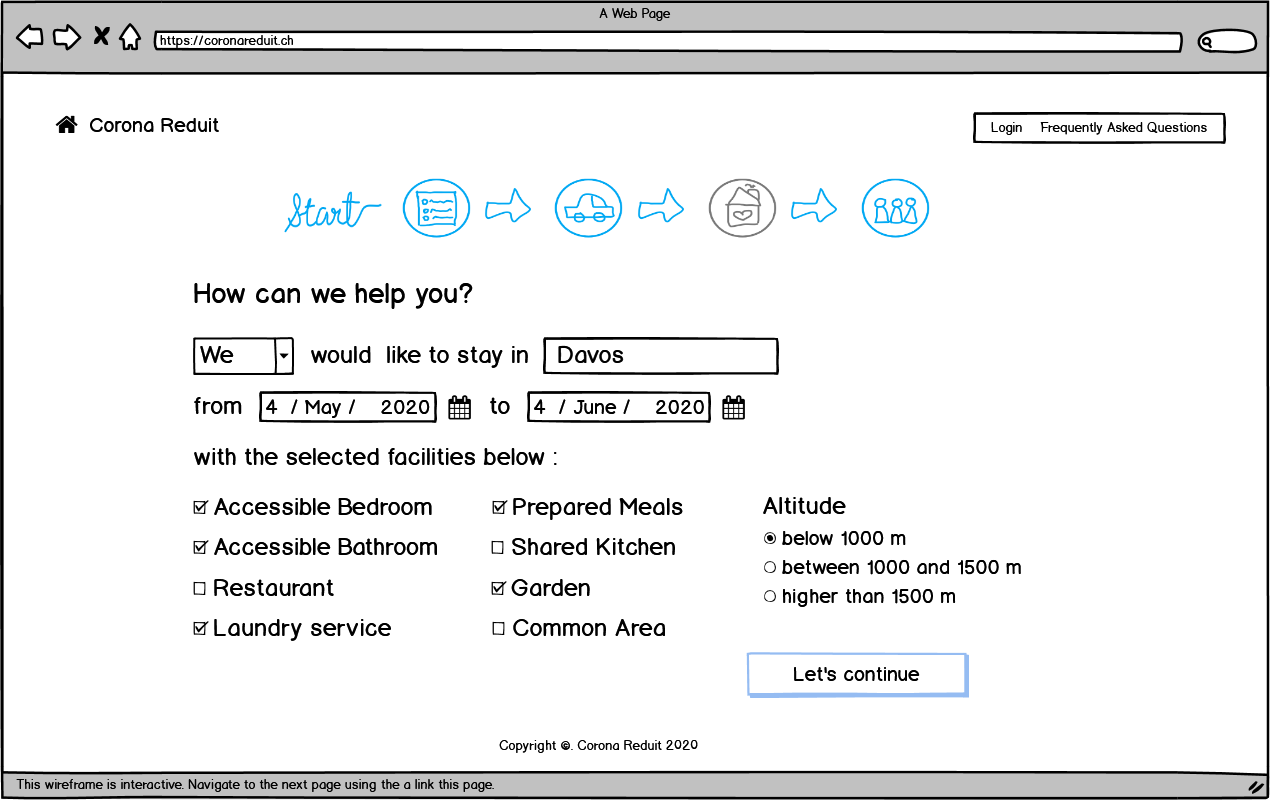The width and height of the screenshot is (1270, 800).
Task: Uncheck the Accessible Bedroom checkbox
Action: [x=200, y=508]
